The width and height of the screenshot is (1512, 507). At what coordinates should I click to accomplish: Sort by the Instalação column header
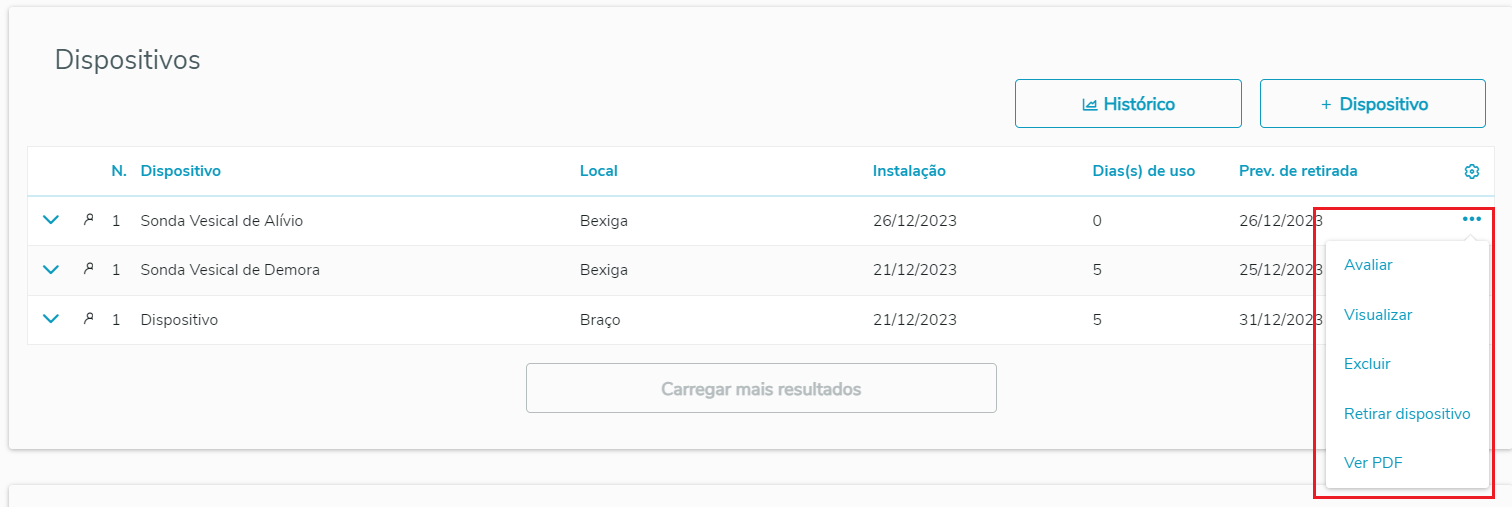[x=908, y=171]
